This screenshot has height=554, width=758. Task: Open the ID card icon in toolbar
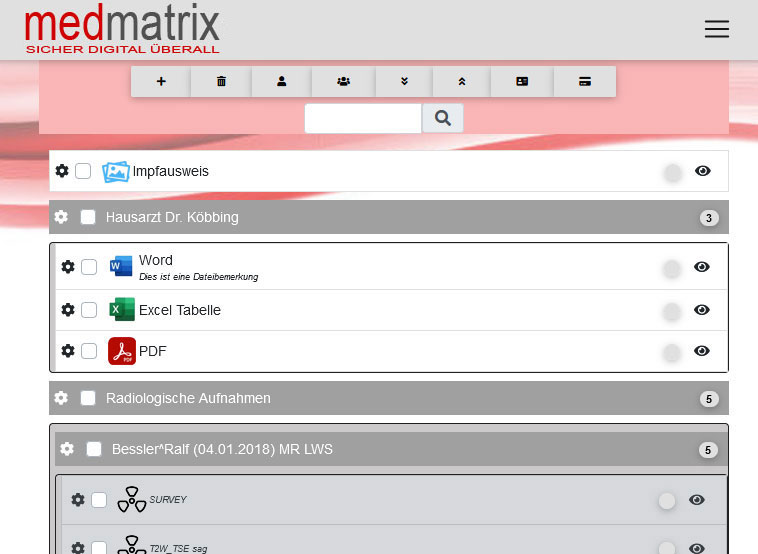point(522,82)
